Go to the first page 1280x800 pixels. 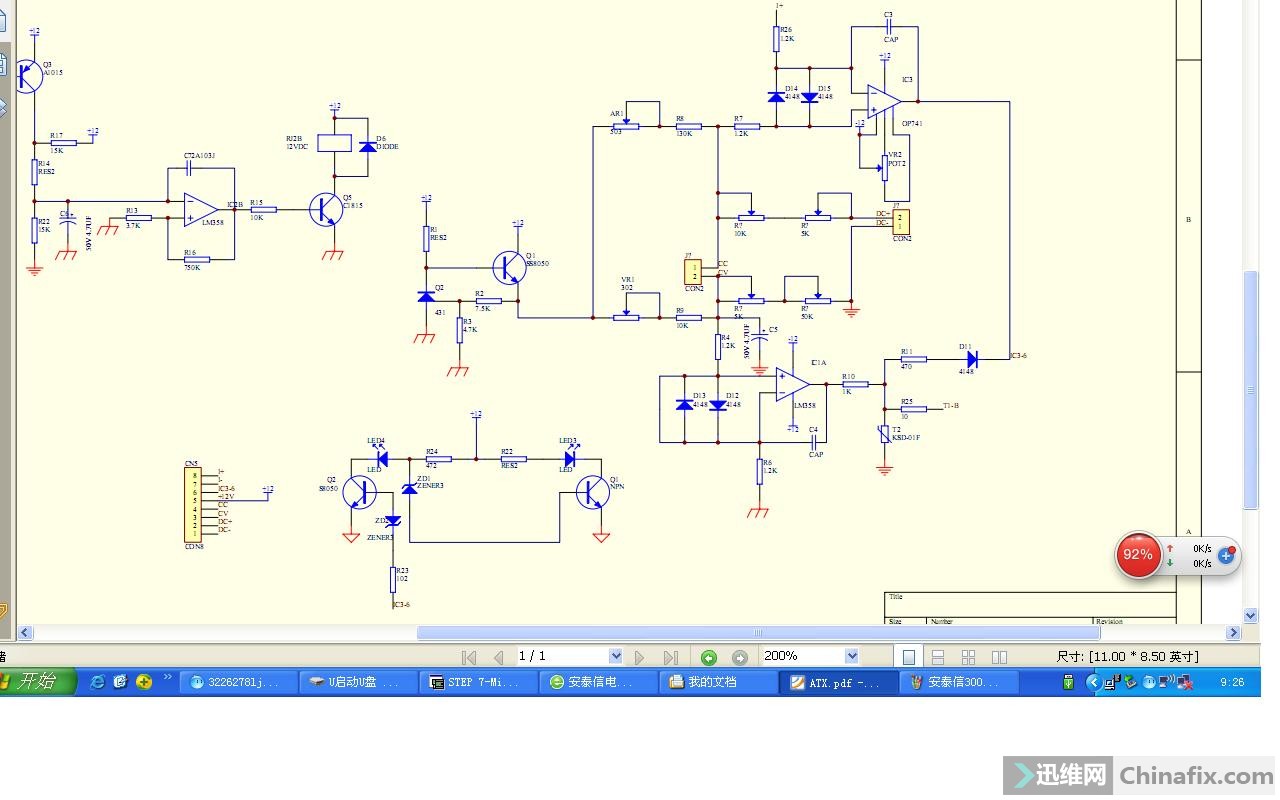[468, 657]
